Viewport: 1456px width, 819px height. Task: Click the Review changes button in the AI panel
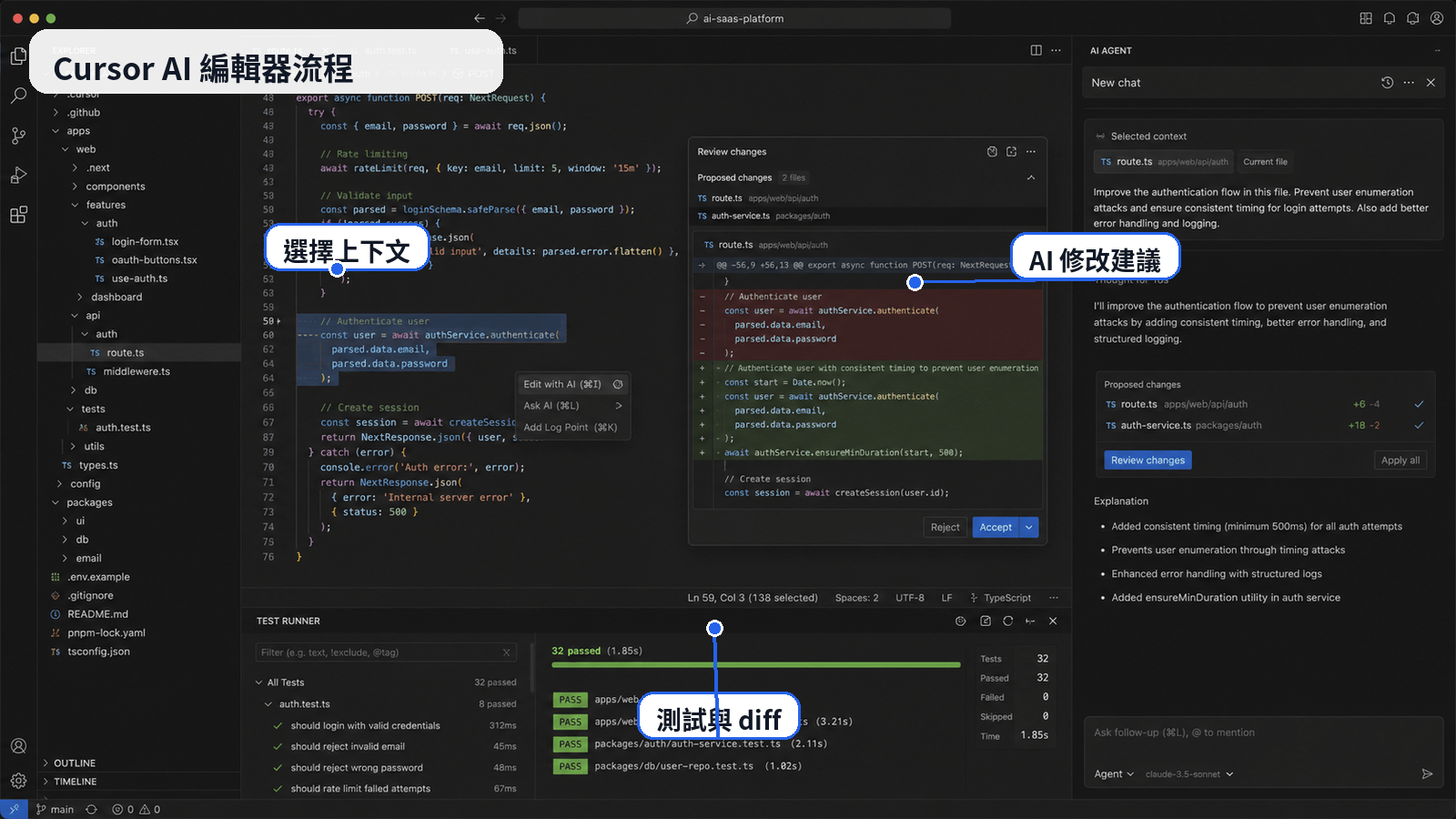(x=1148, y=460)
